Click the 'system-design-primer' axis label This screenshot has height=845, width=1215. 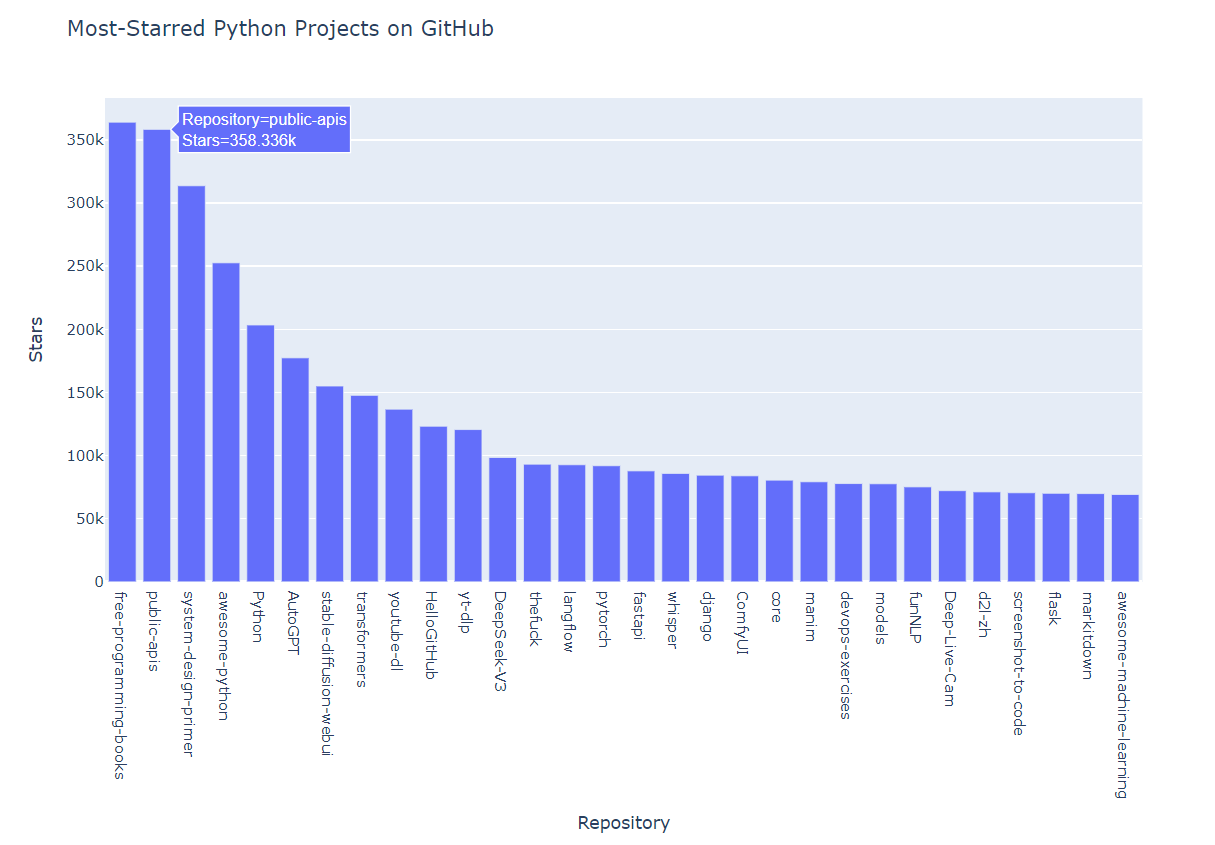[x=188, y=673]
